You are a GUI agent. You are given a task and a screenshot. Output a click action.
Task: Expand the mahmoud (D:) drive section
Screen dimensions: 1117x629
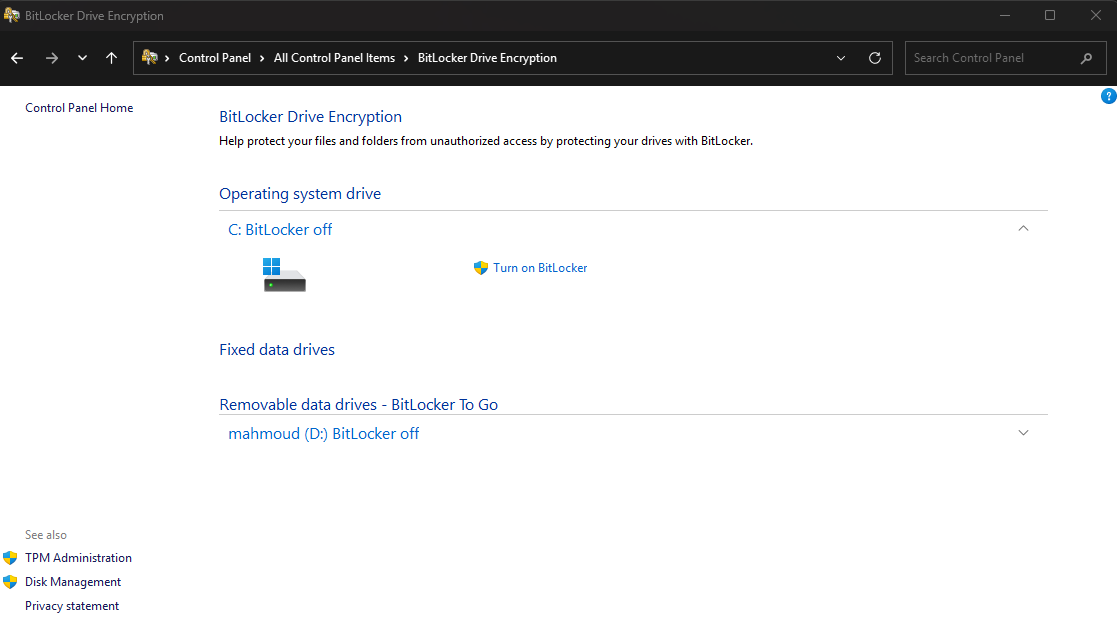[x=1023, y=433]
